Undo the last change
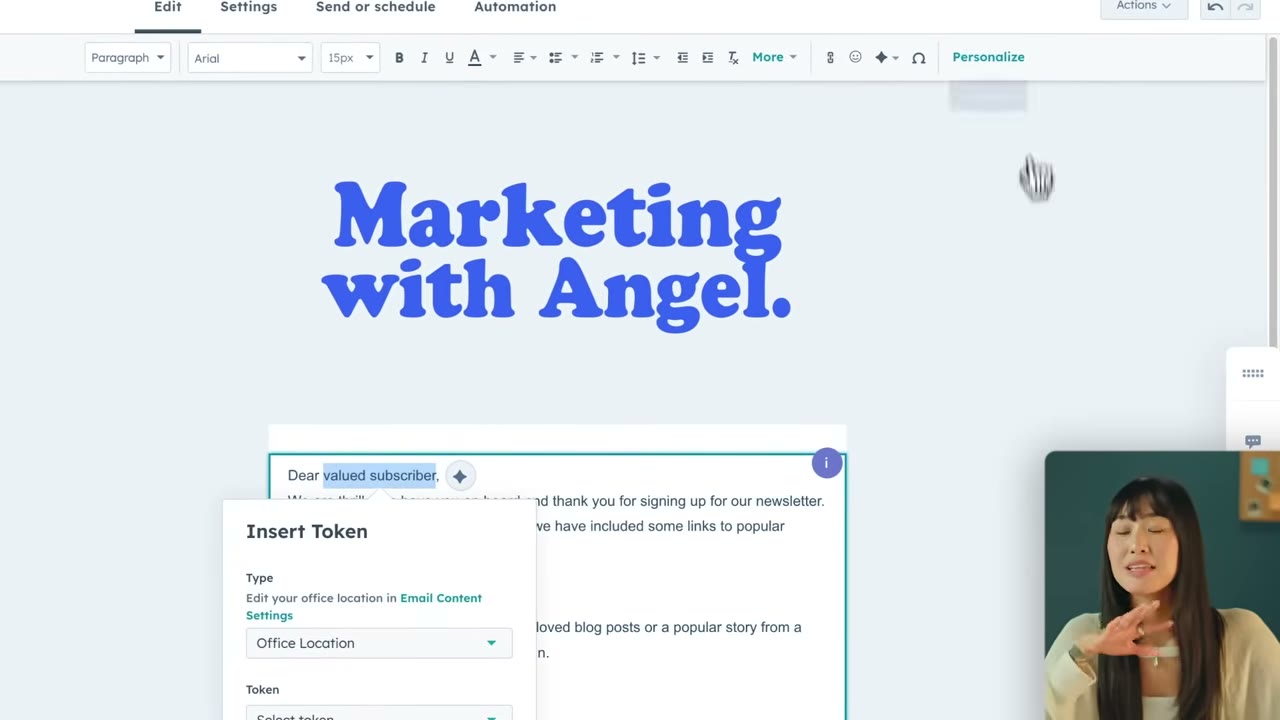 tap(1215, 7)
